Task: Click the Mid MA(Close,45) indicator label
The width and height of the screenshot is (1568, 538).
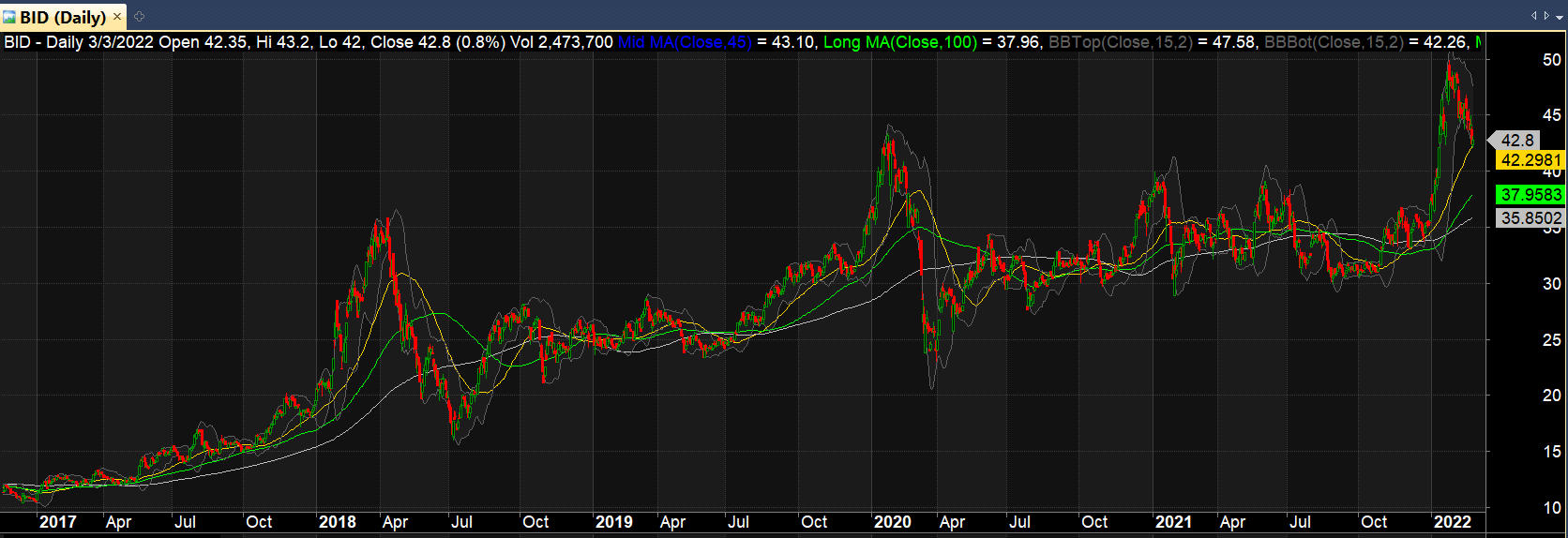Action: [685, 42]
